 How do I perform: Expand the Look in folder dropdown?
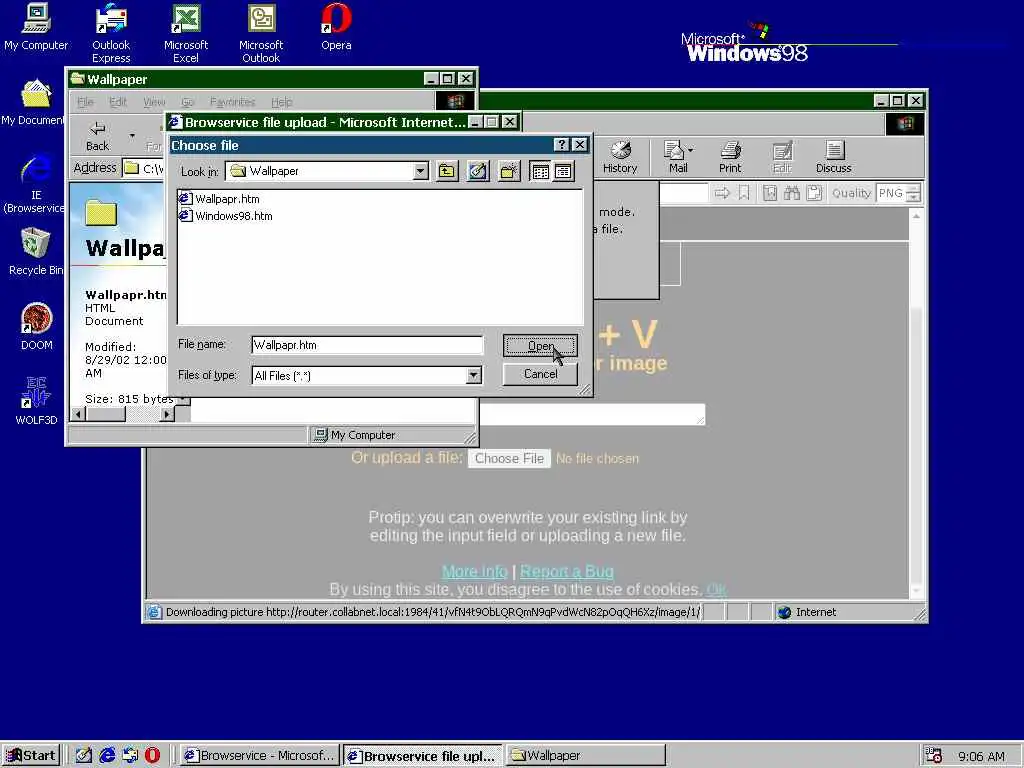[x=421, y=171]
